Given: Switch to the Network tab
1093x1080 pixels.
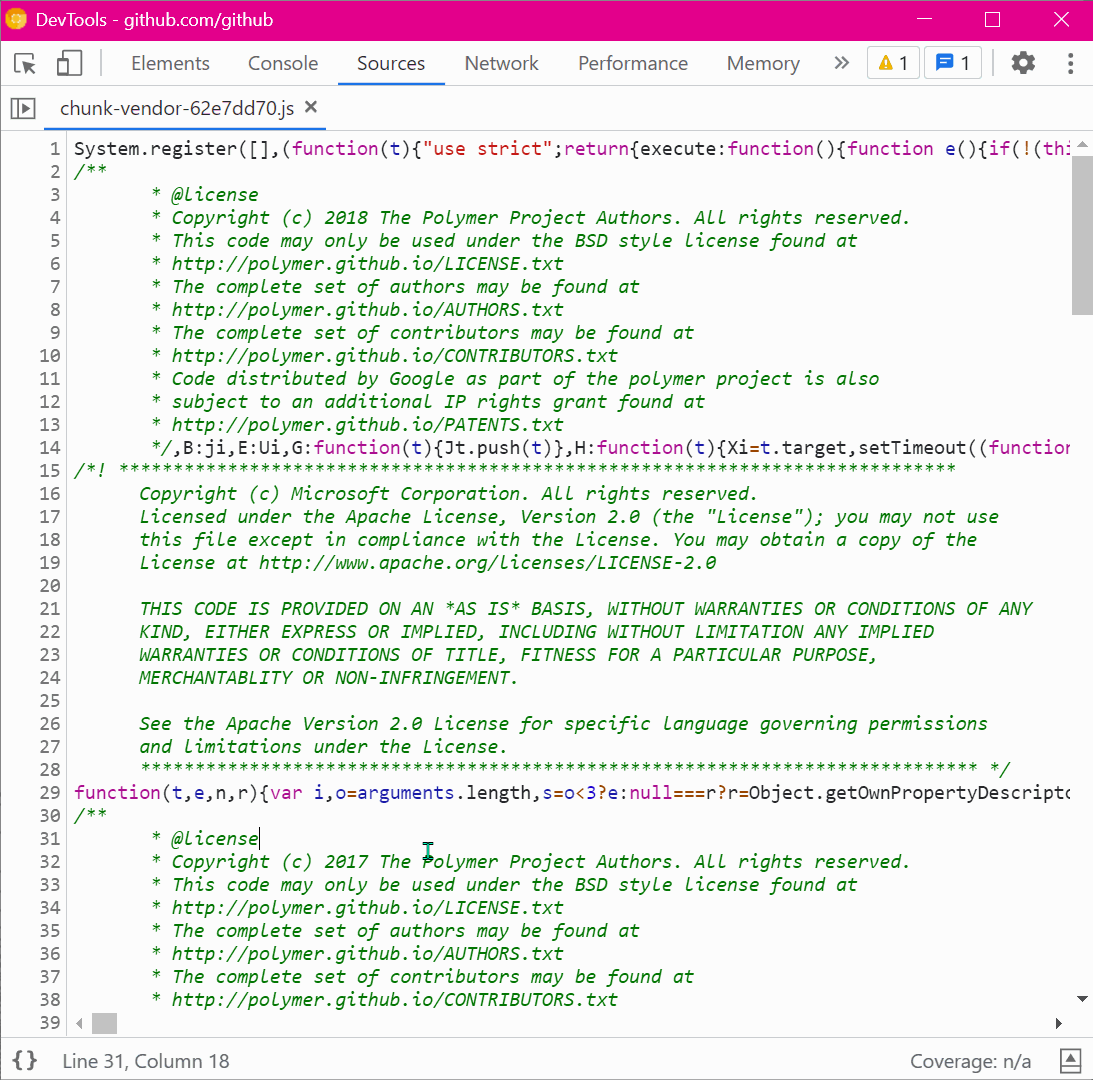Looking at the screenshot, I should click(x=501, y=62).
